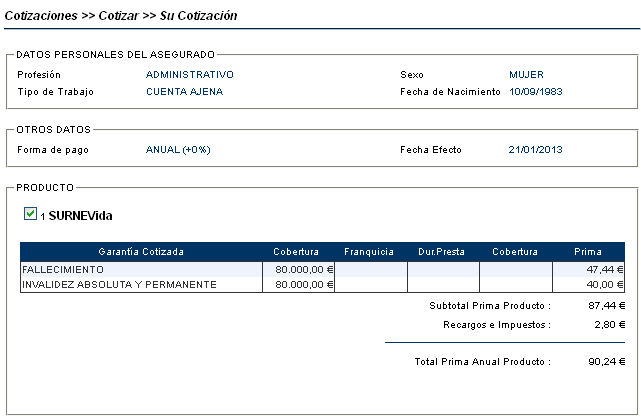This screenshot has width=641, height=420.
Task: Click the birth date 10/09/1983
Action: [536, 92]
